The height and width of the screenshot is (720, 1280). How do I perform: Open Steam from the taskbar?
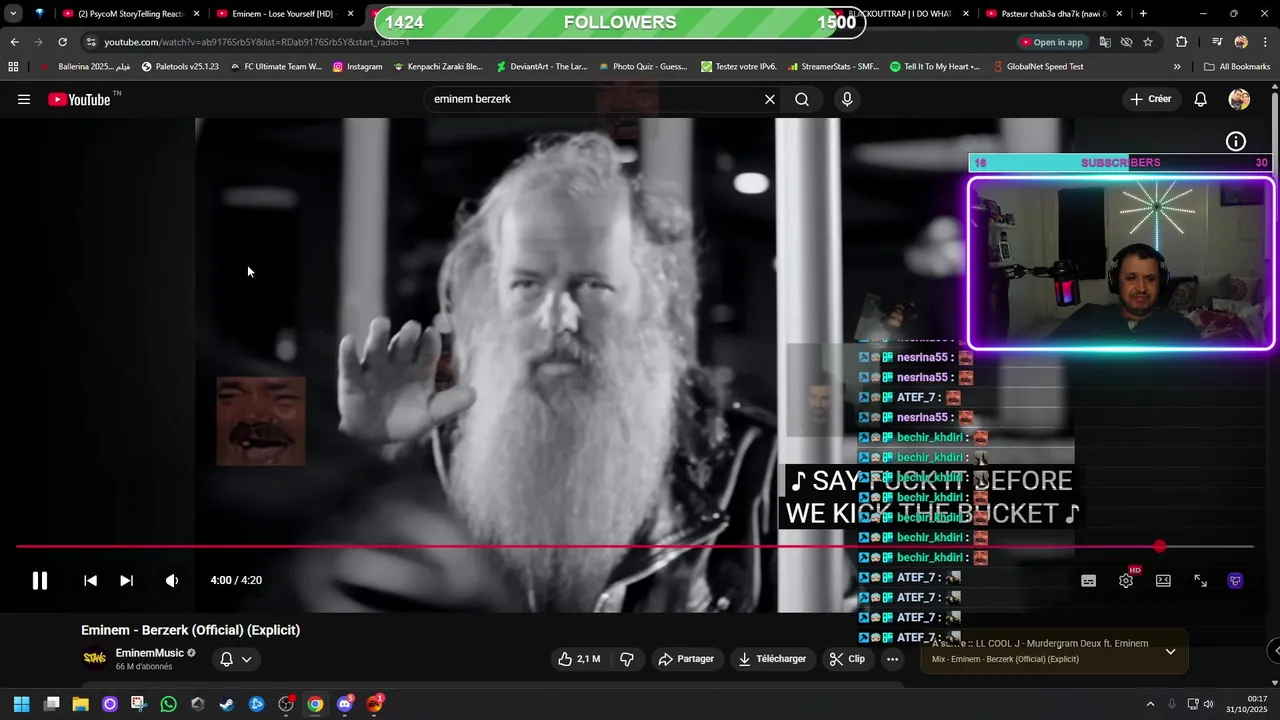(x=227, y=704)
